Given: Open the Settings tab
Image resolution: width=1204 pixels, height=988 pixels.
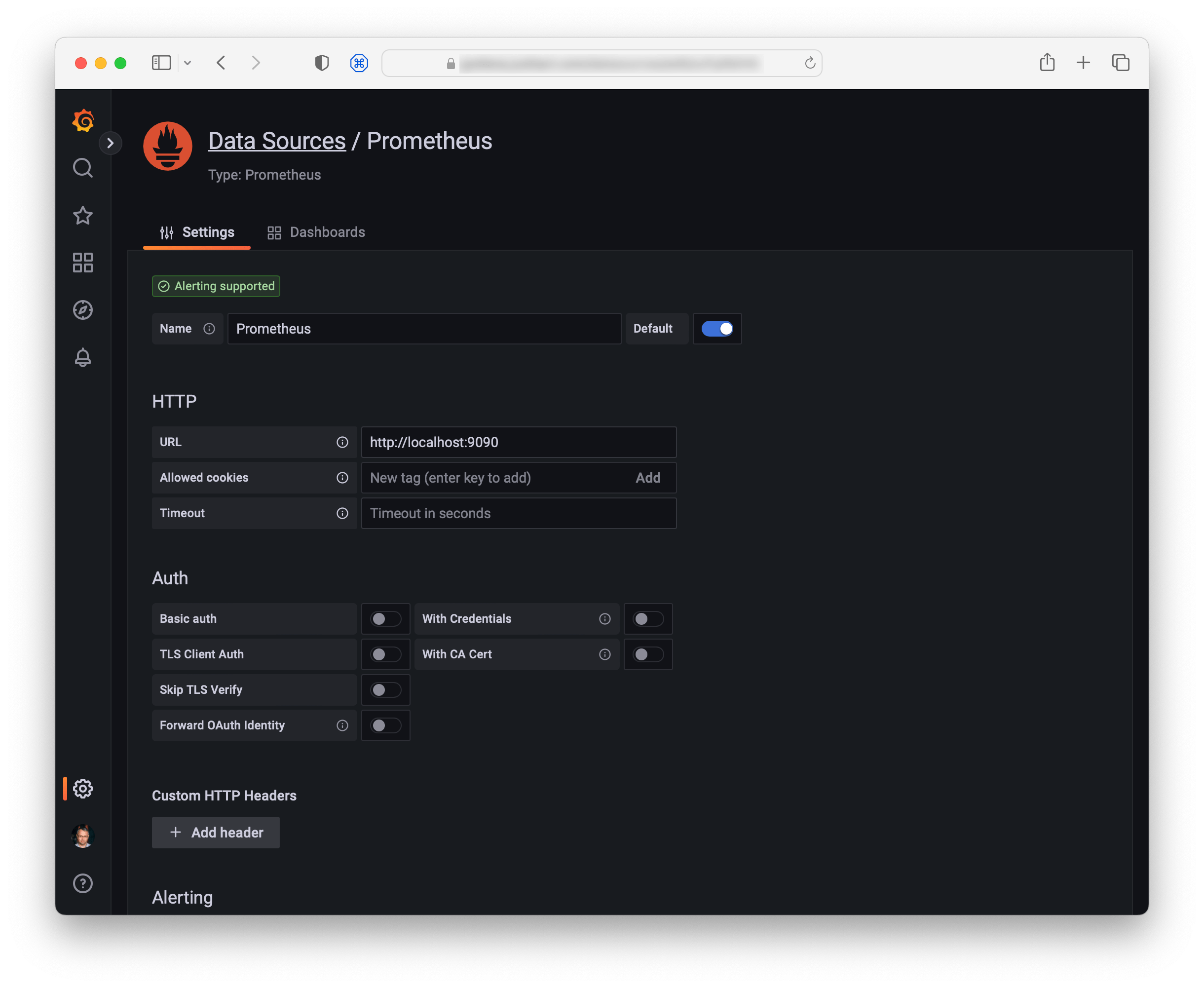Looking at the screenshot, I should click(x=197, y=231).
